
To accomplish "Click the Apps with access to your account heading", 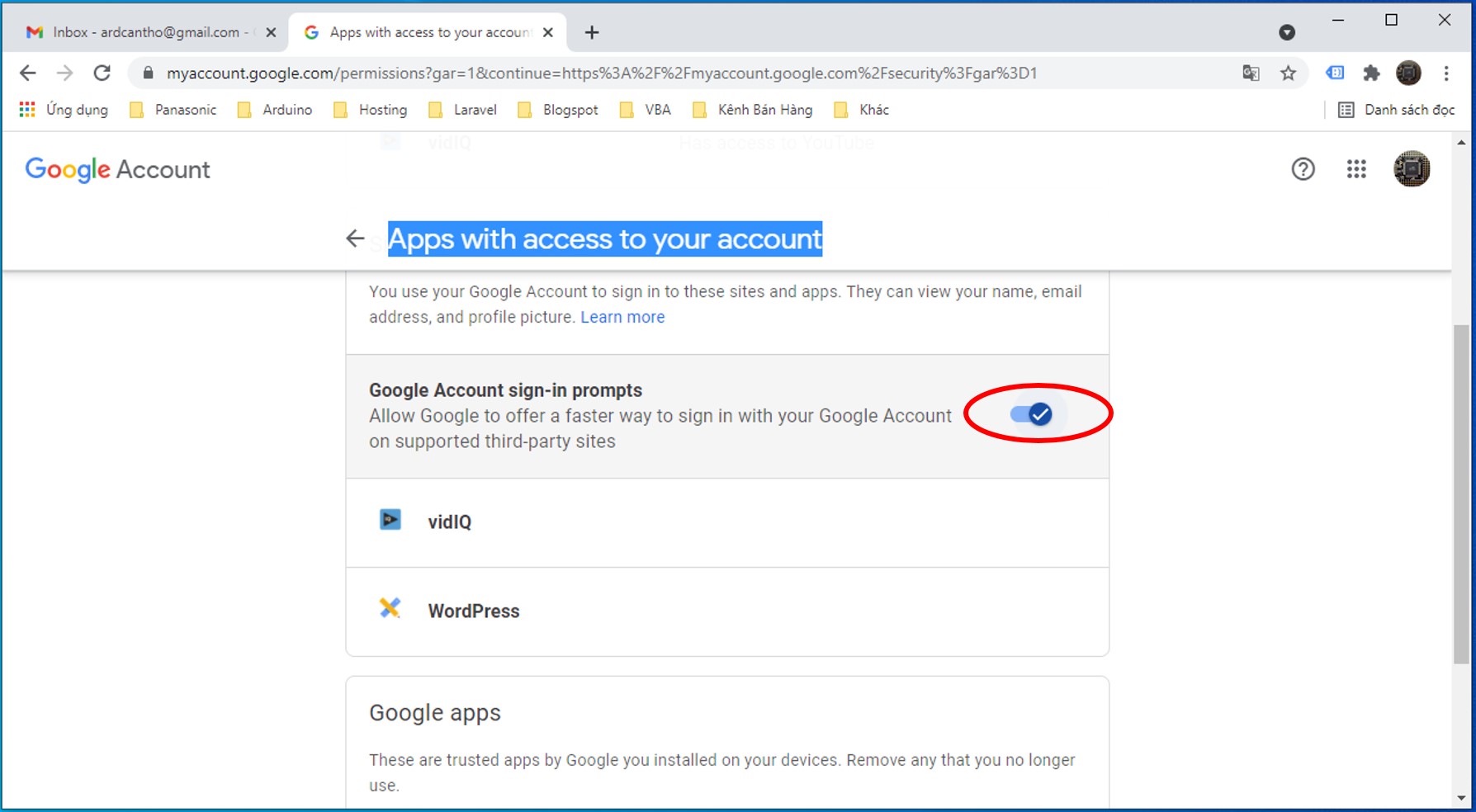I will click(x=605, y=238).
